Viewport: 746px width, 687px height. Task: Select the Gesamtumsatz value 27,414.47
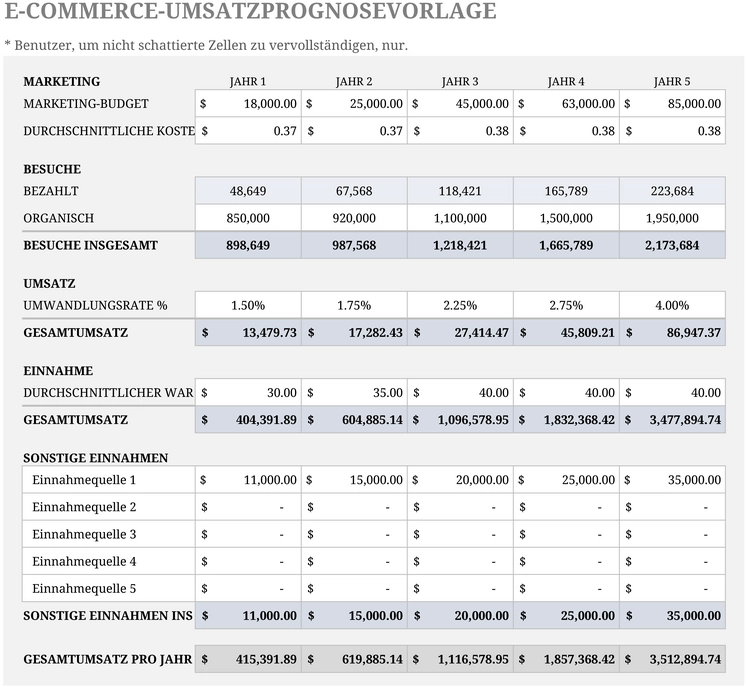point(460,333)
